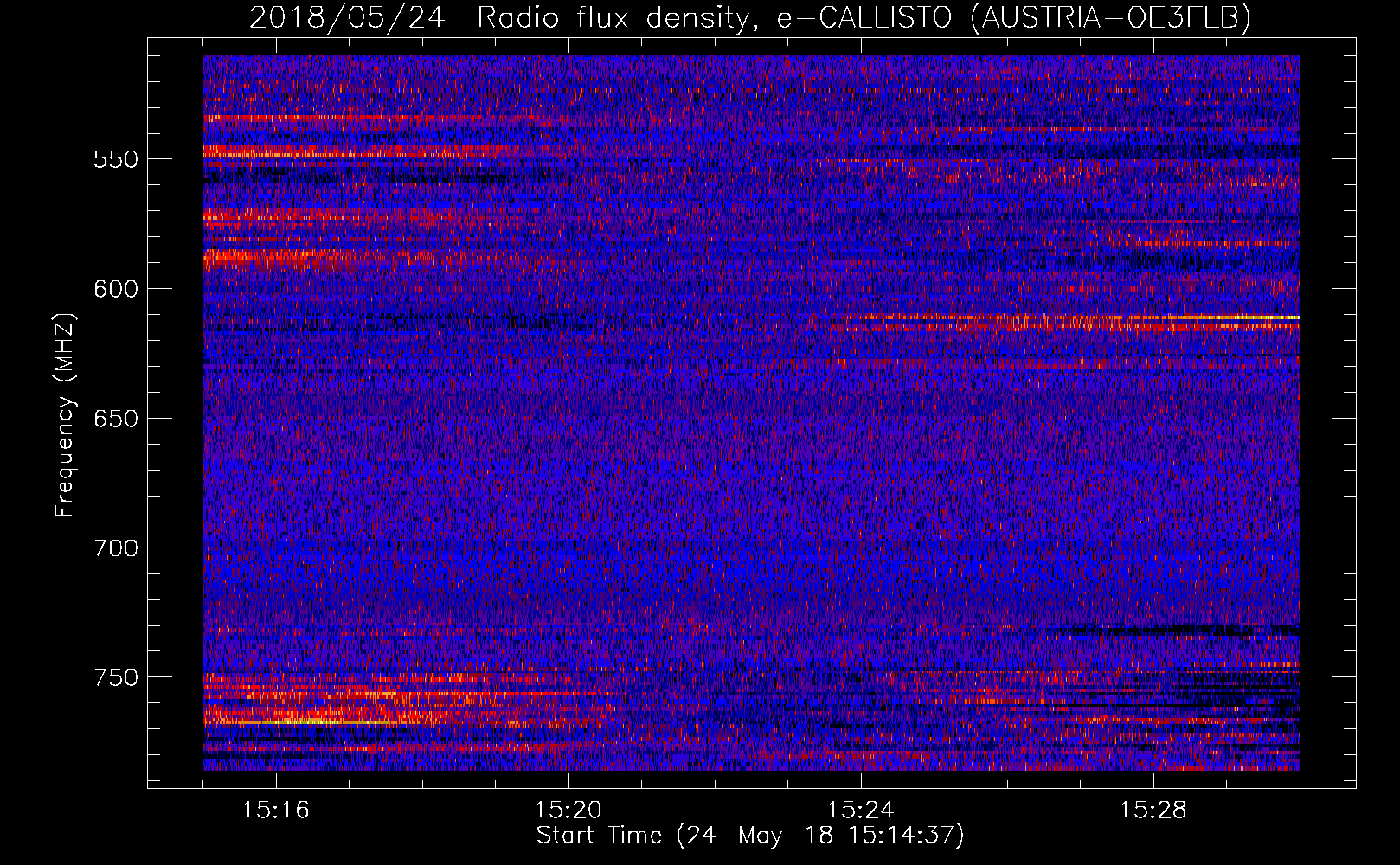This screenshot has height=865, width=1400.
Task: Select the 15:28 time tick label
Action: 1153,811
